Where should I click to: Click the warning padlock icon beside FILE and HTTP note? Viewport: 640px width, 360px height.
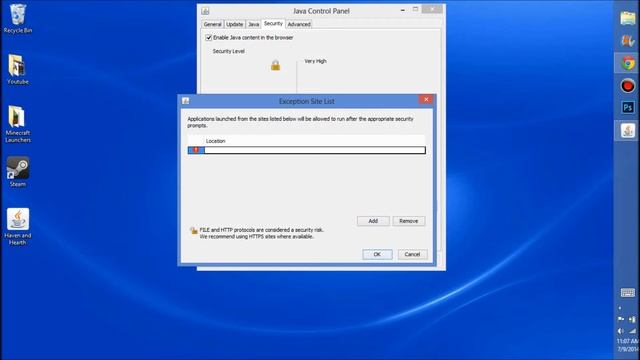(193, 231)
